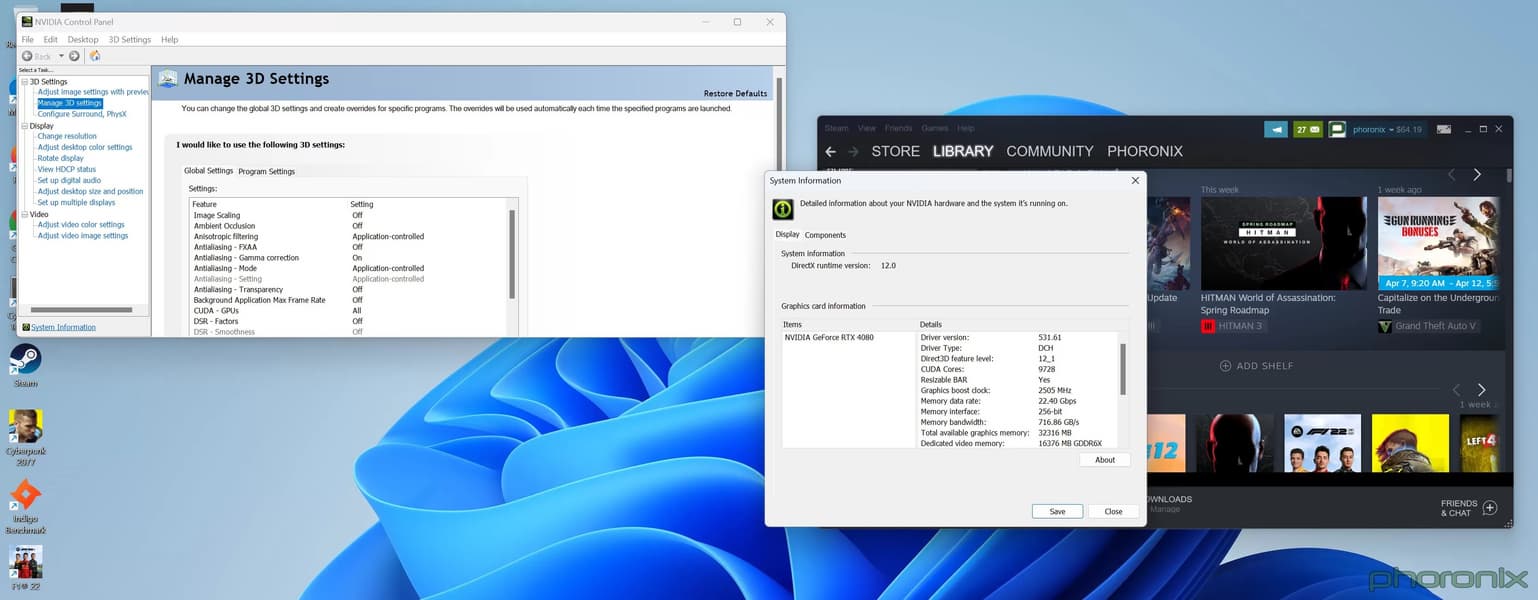Select Change resolution task
The image size is (1538, 600).
[x=67, y=136]
